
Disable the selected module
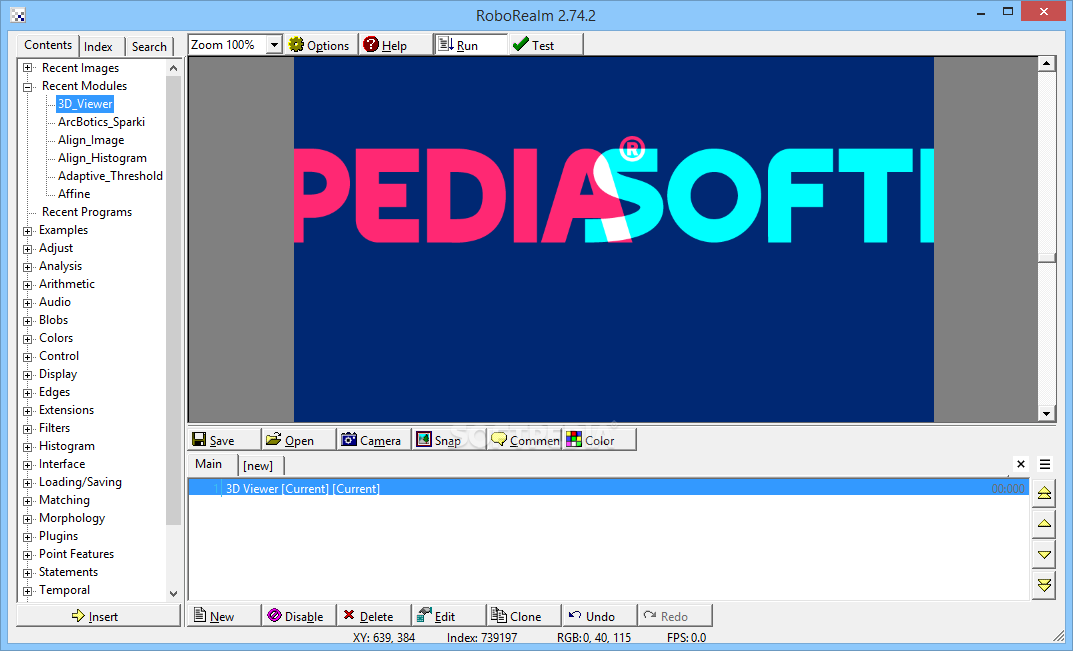coord(299,616)
